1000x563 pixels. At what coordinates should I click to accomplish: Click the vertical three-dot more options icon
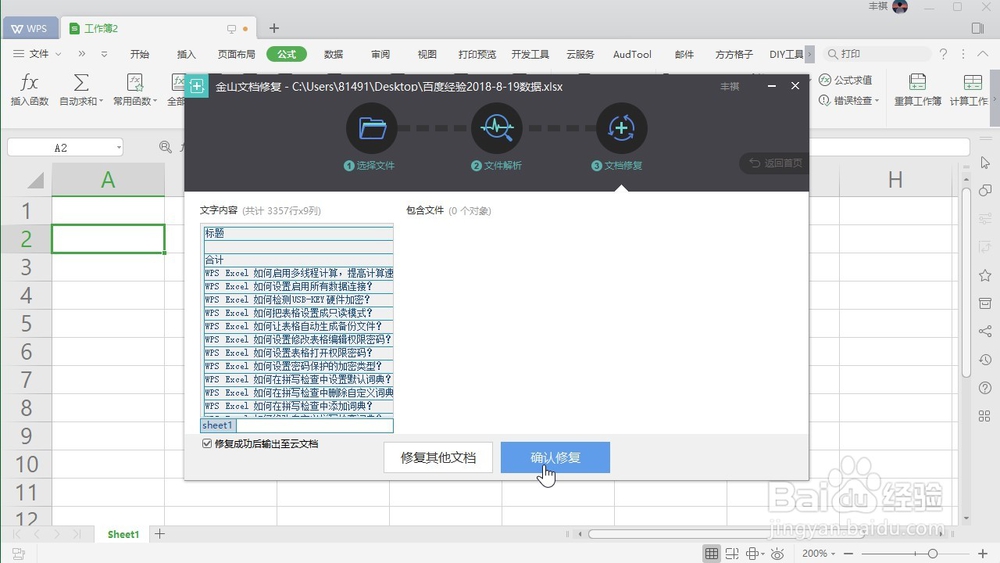click(963, 54)
